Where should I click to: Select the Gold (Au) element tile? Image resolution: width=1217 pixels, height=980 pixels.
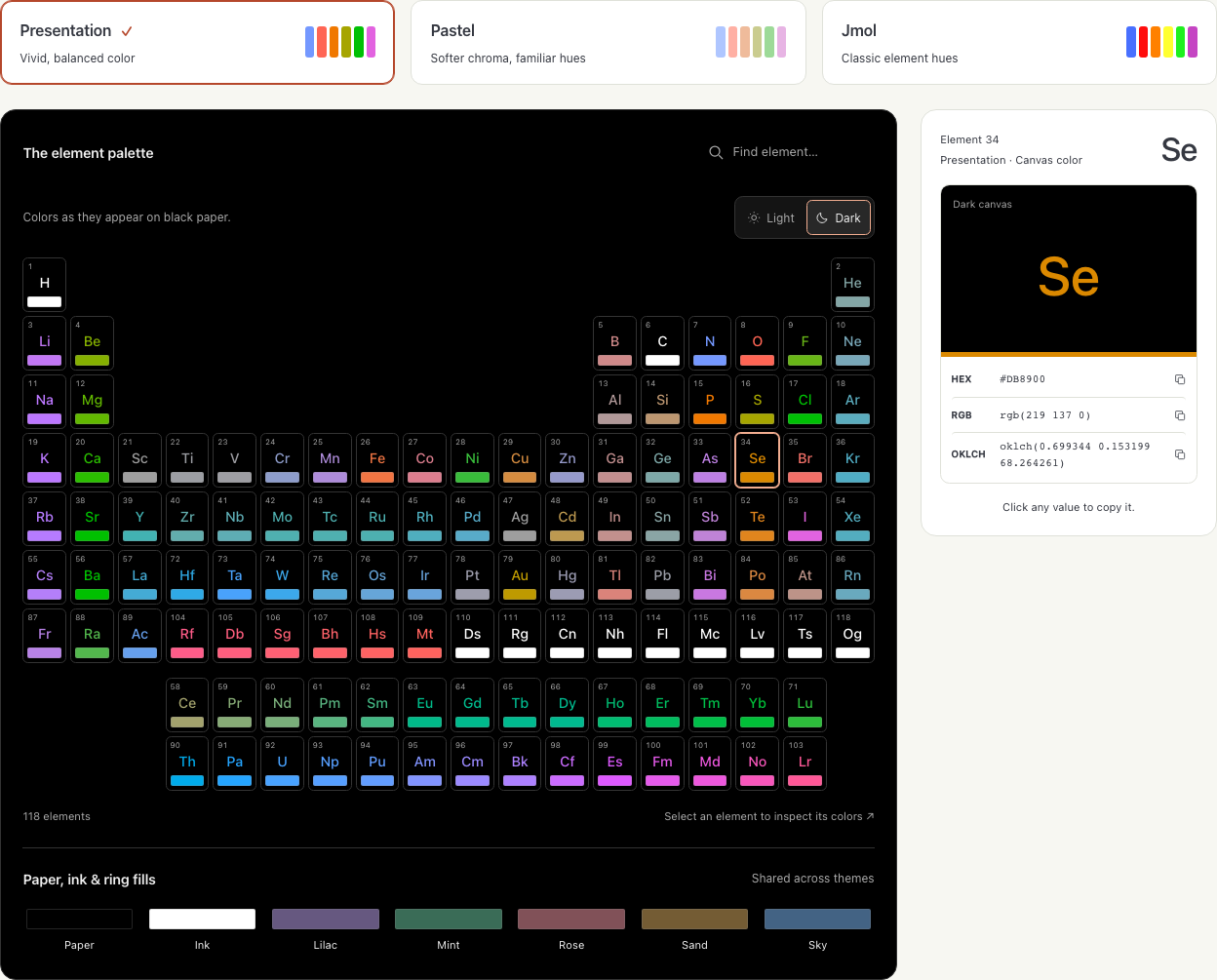tap(520, 577)
